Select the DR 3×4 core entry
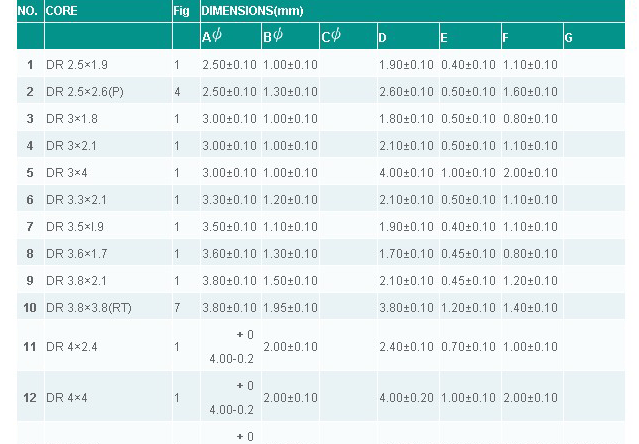 point(66,173)
